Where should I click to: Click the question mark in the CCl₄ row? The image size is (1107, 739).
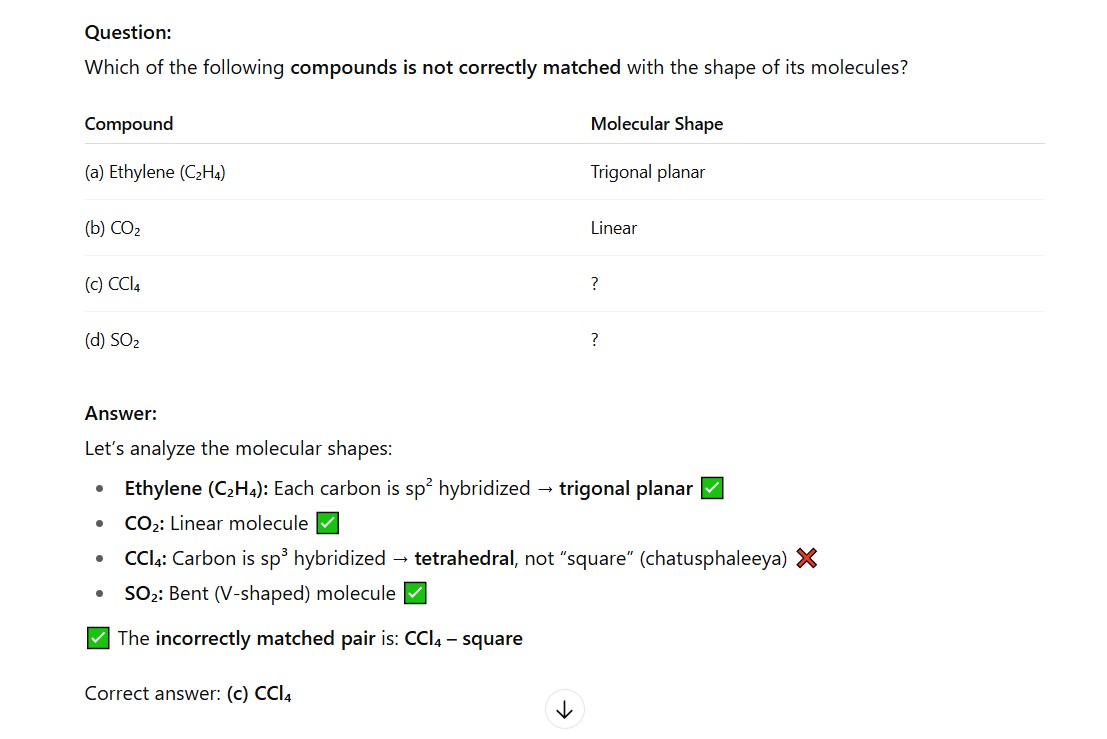click(x=595, y=284)
